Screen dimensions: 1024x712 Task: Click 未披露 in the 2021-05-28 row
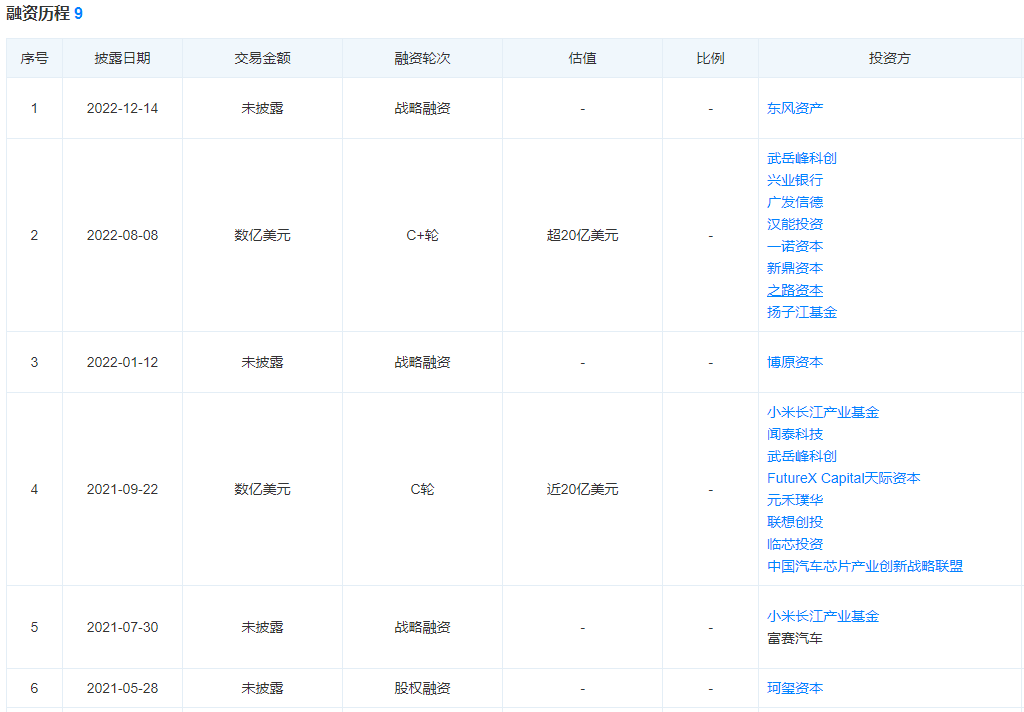[x=263, y=688]
